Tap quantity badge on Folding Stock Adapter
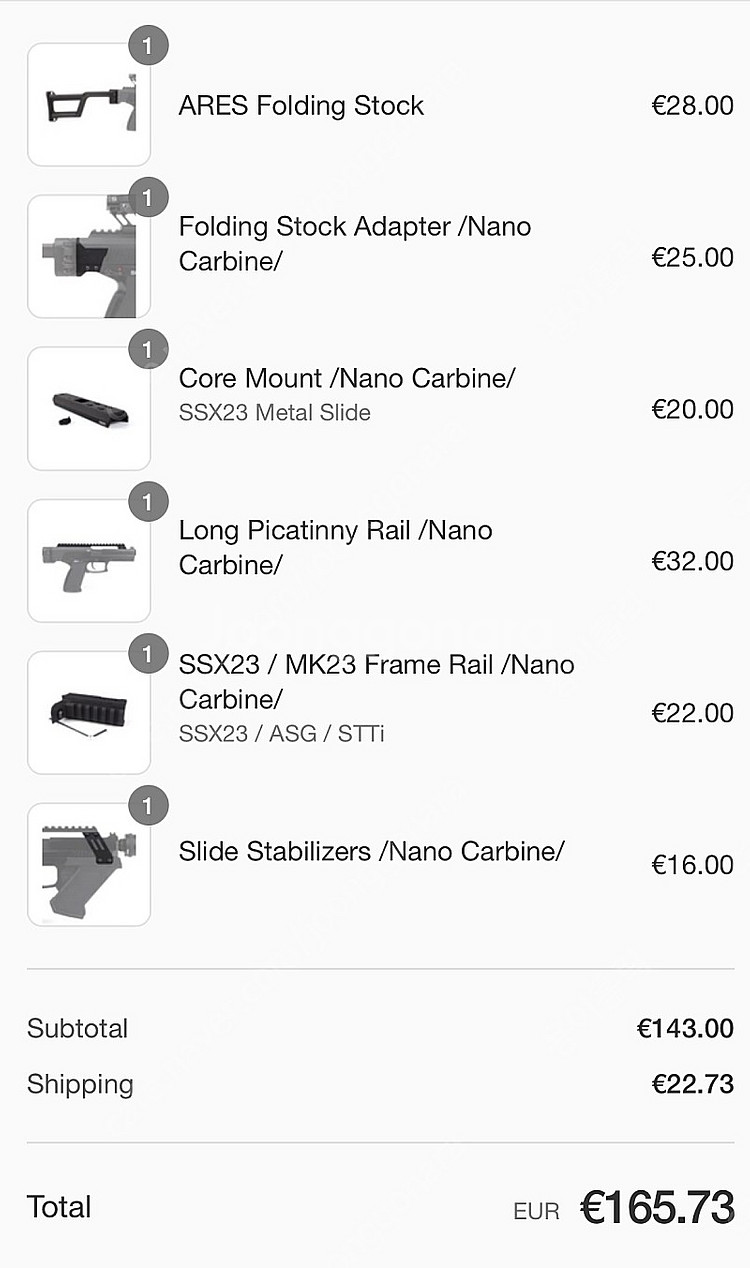 point(148,198)
